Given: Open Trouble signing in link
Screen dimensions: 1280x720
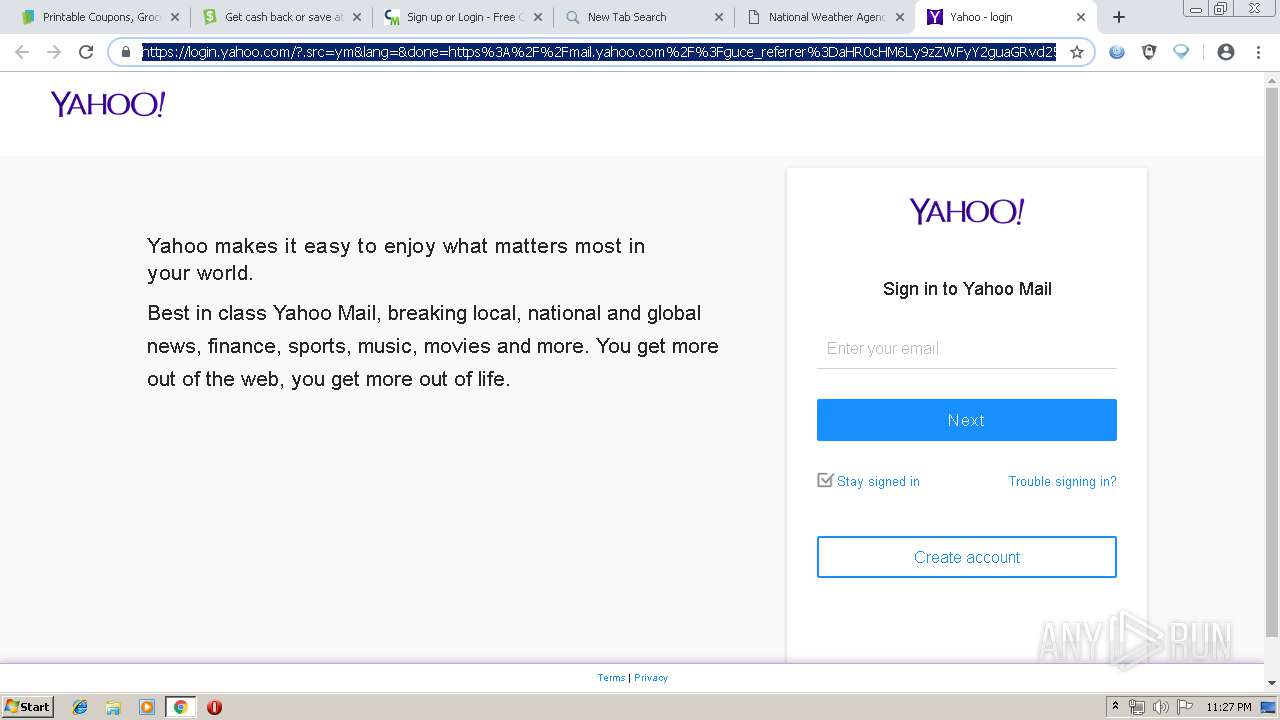Looking at the screenshot, I should (x=1062, y=482).
